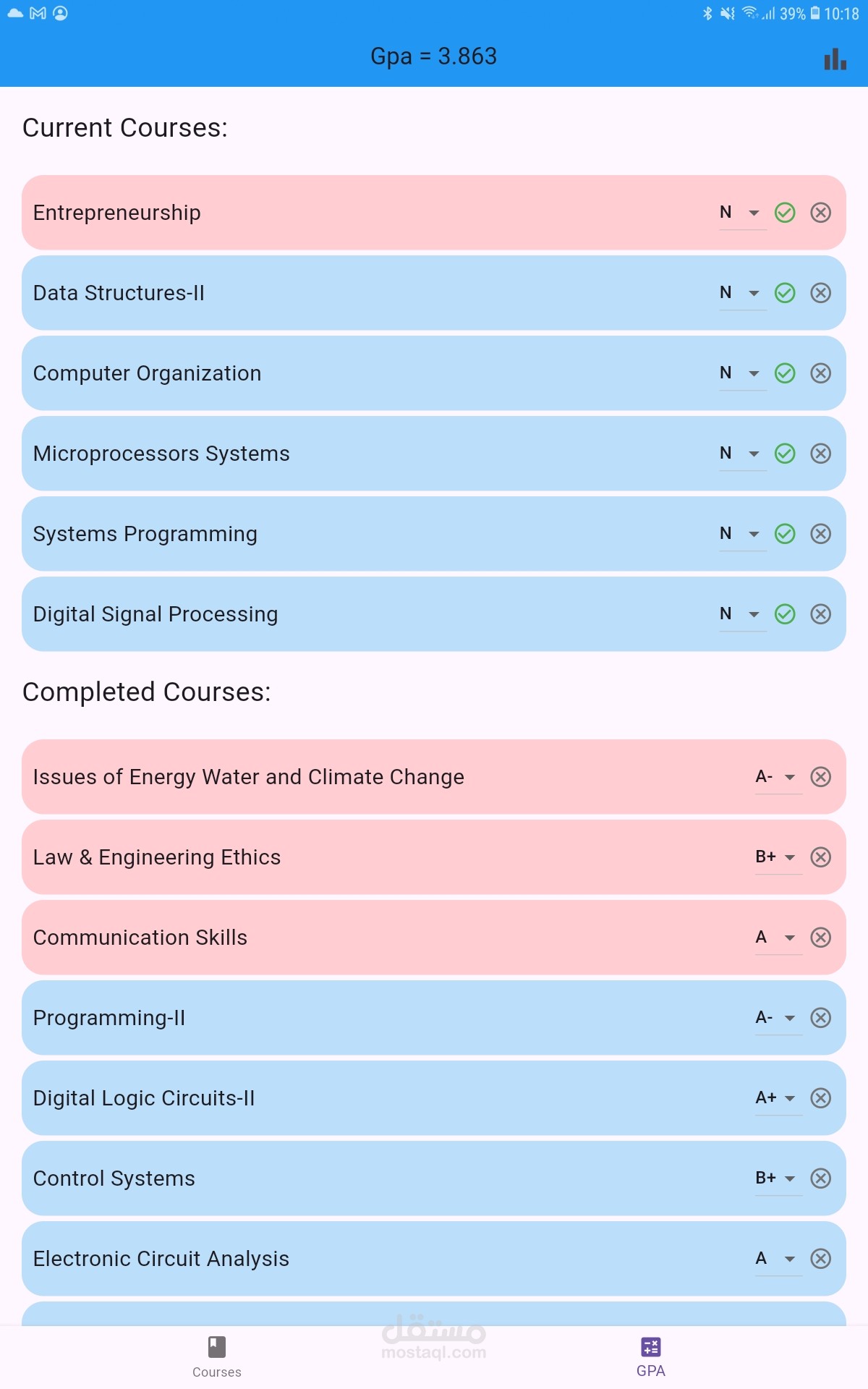Tap the Gpa = 3.863 header title
This screenshot has width=868, height=1389.
[433, 56]
